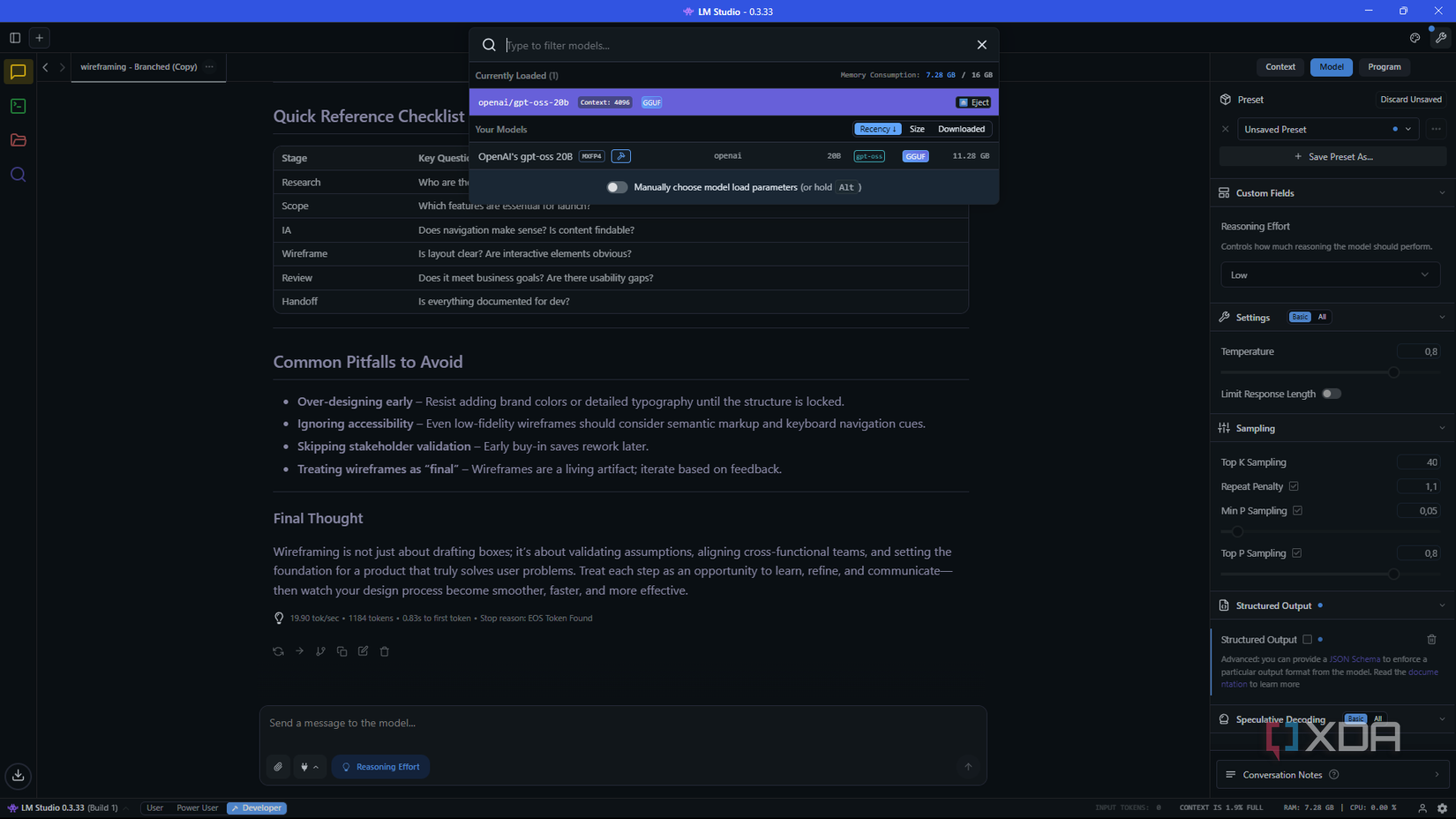1456x819 pixels.
Task: Open the Chat view in left sidebar
Action: 18,71
